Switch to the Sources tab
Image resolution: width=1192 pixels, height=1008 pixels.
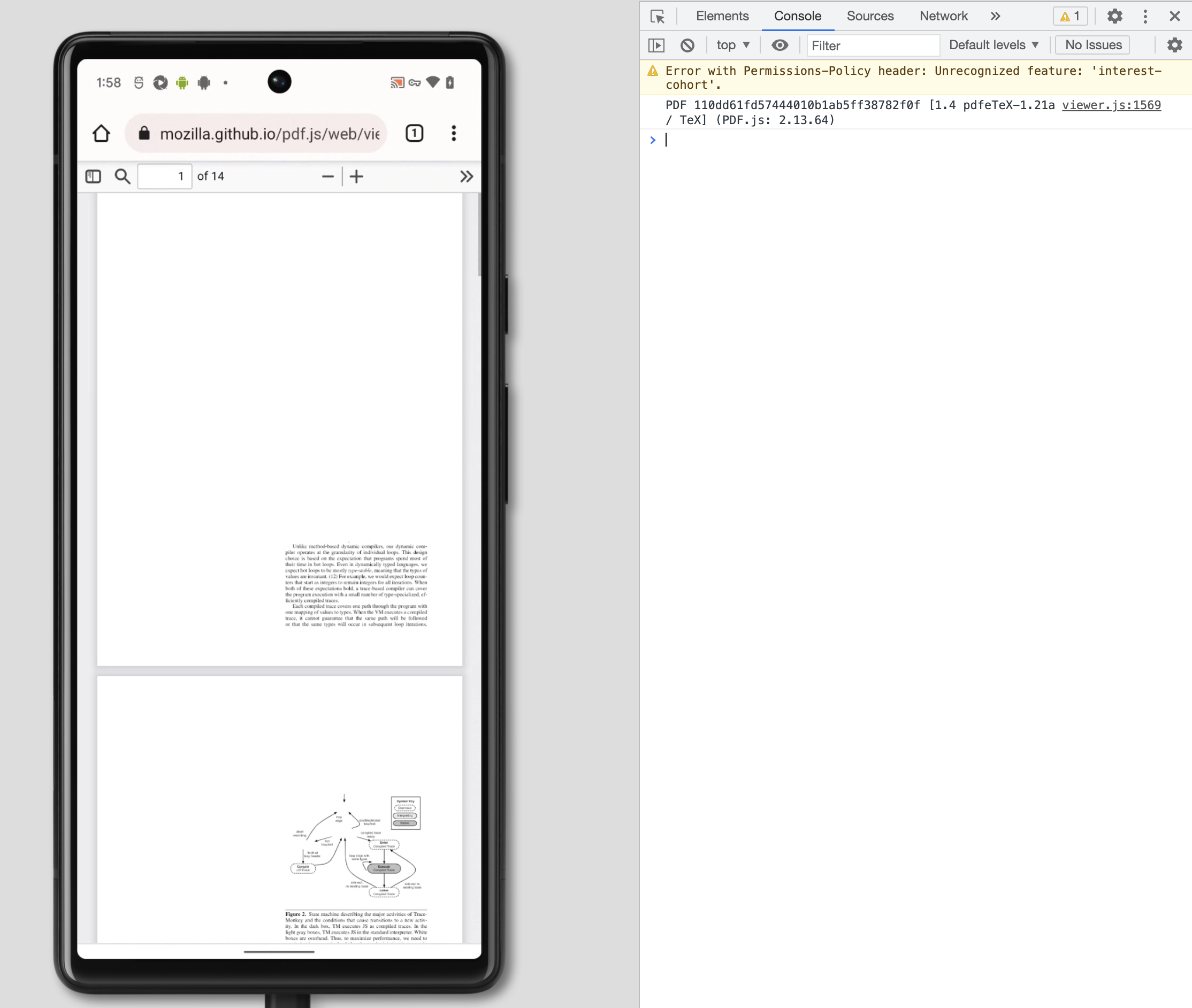(x=870, y=16)
